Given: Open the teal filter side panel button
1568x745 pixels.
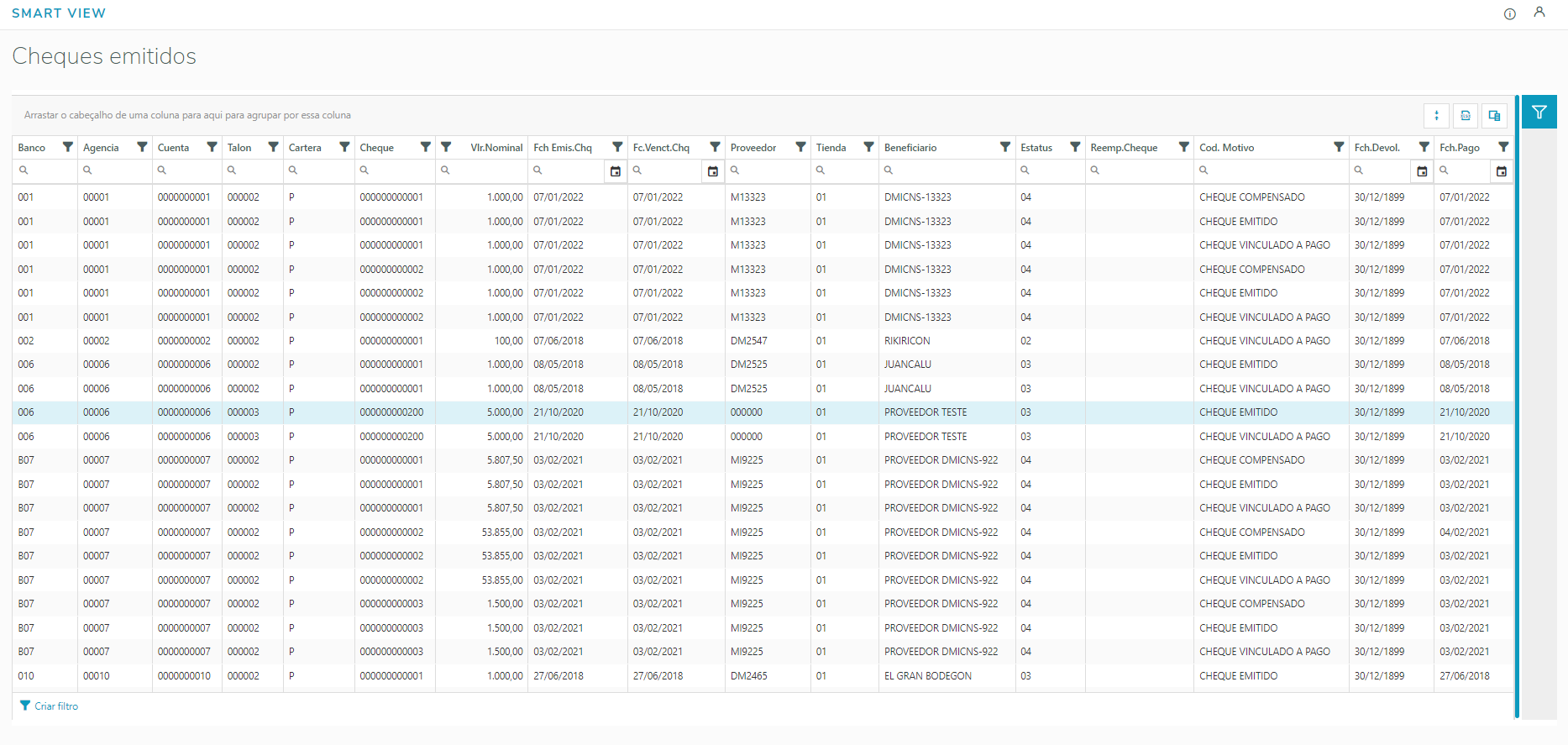Looking at the screenshot, I should click(1539, 112).
